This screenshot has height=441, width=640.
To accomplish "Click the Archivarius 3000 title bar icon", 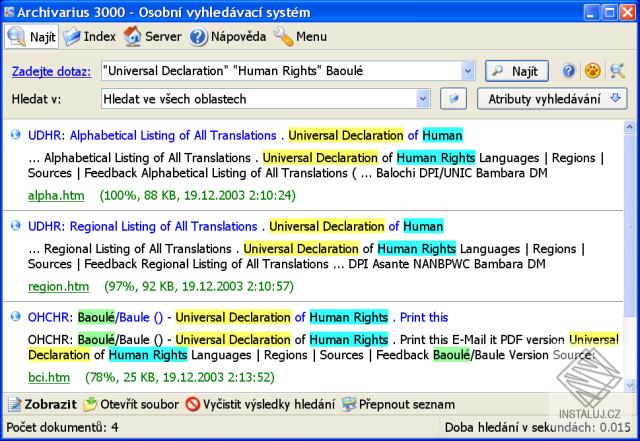I will click(9, 12).
